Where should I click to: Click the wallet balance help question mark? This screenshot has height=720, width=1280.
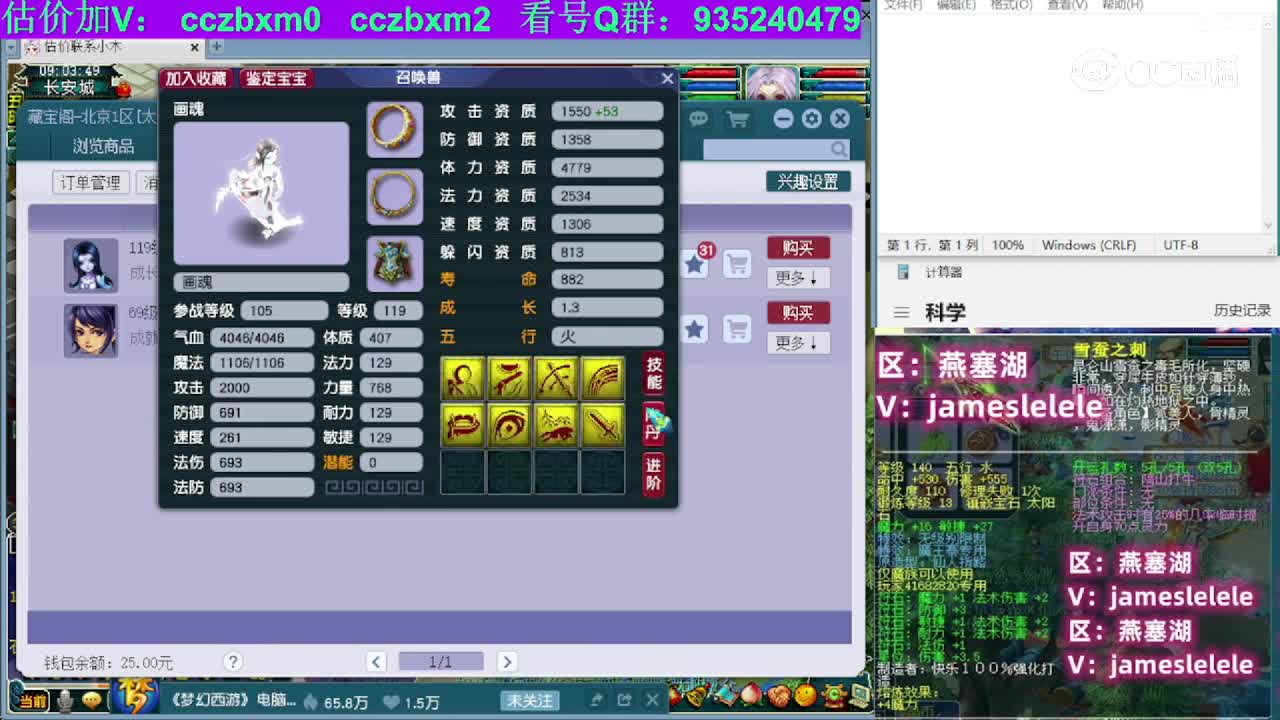pyautogui.click(x=233, y=661)
